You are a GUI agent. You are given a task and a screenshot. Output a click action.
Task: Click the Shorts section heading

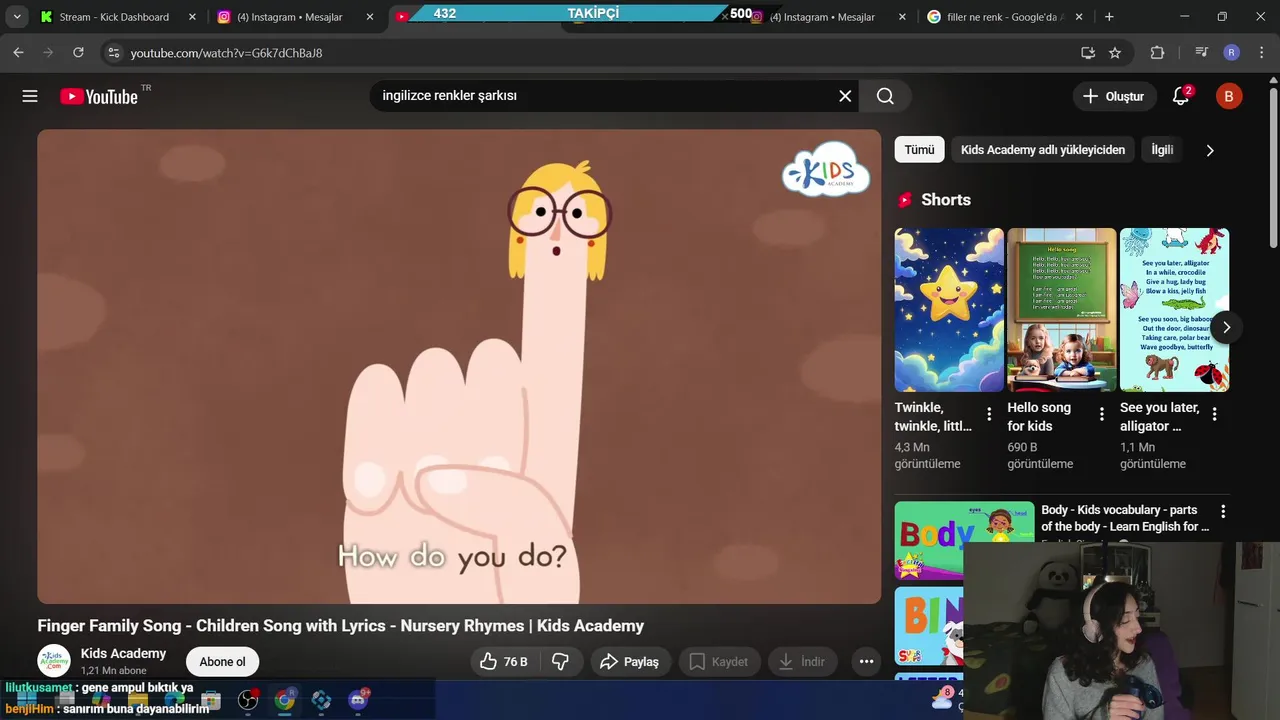(946, 200)
